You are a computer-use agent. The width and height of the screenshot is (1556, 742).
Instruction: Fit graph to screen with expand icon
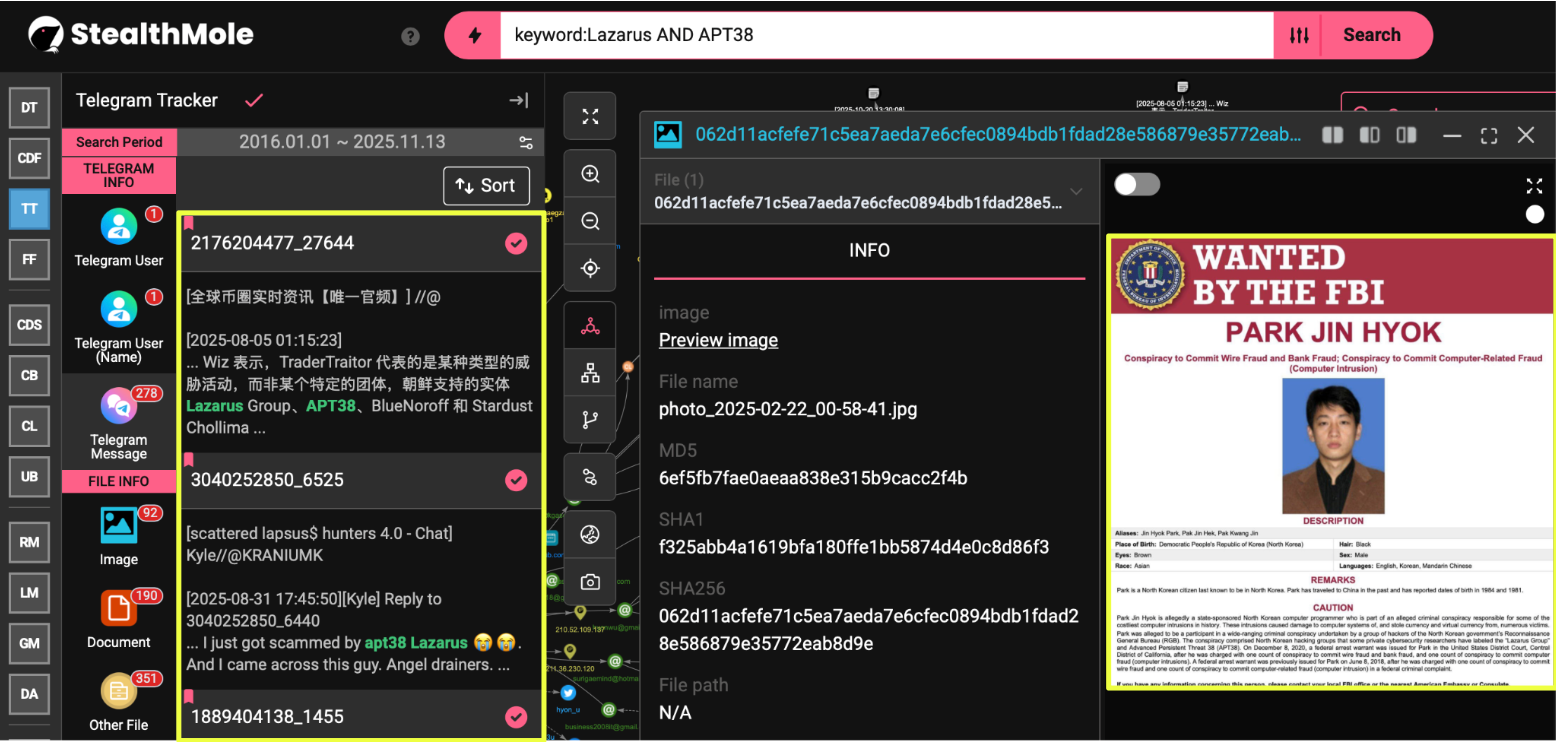pyautogui.click(x=590, y=117)
